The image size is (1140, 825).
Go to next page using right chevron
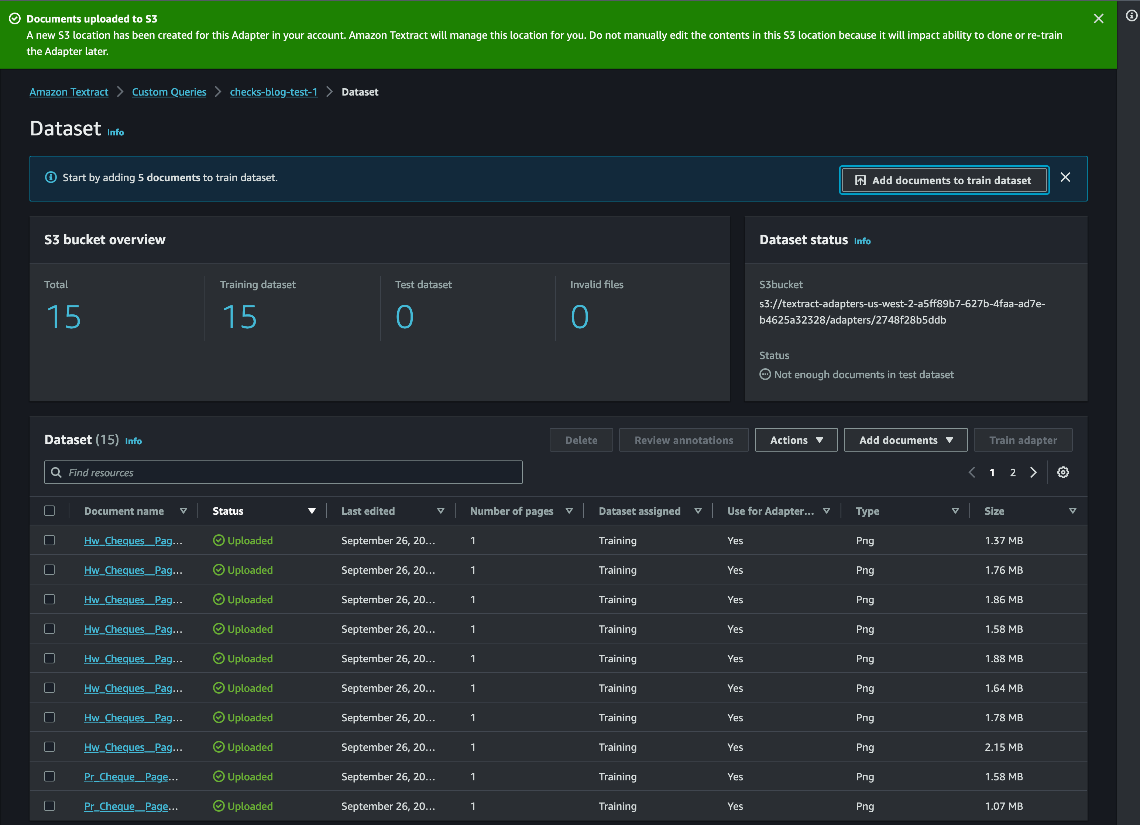(1034, 473)
